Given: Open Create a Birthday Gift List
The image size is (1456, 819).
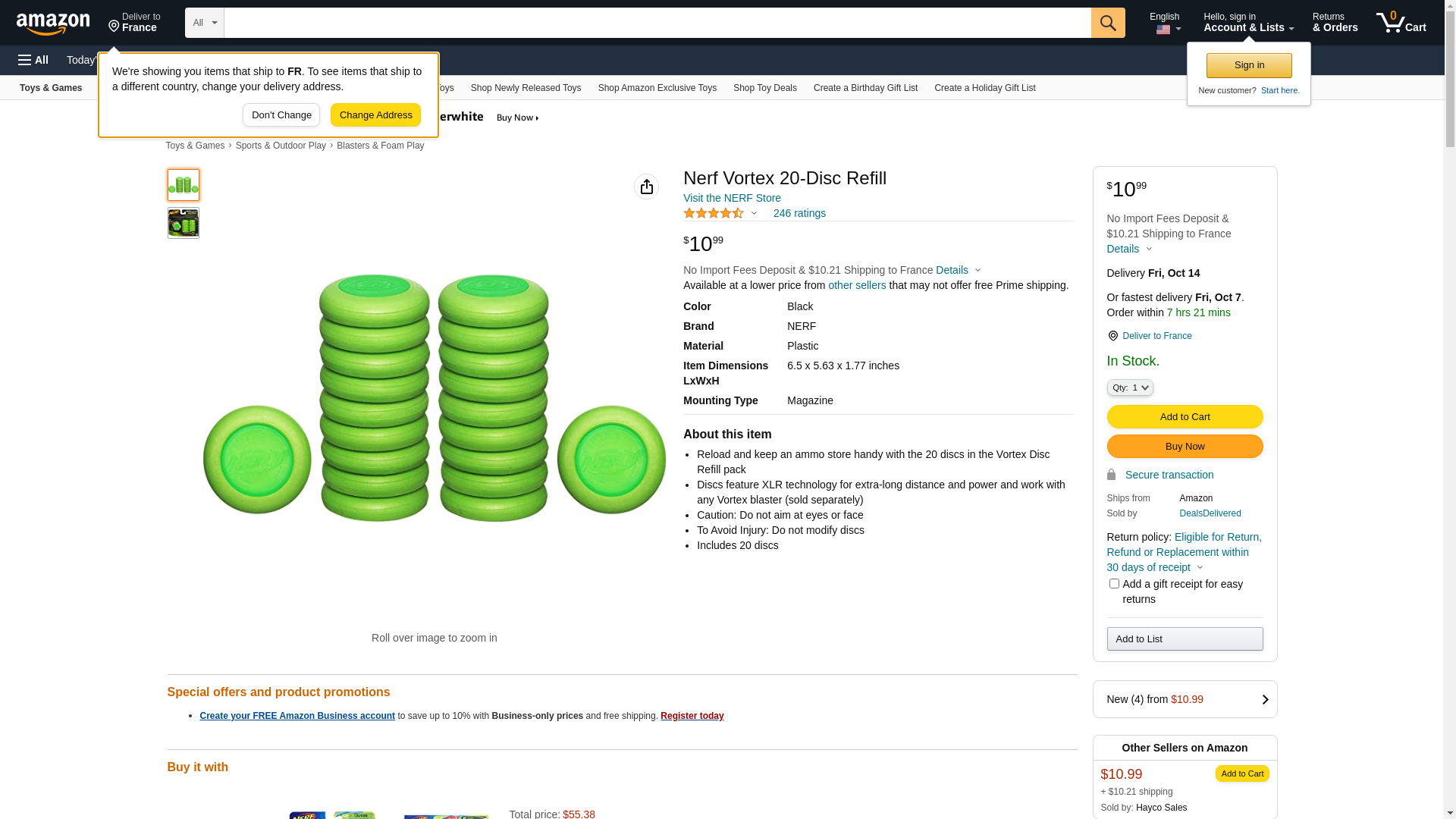Looking at the screenshot, I should click(865, 88).
